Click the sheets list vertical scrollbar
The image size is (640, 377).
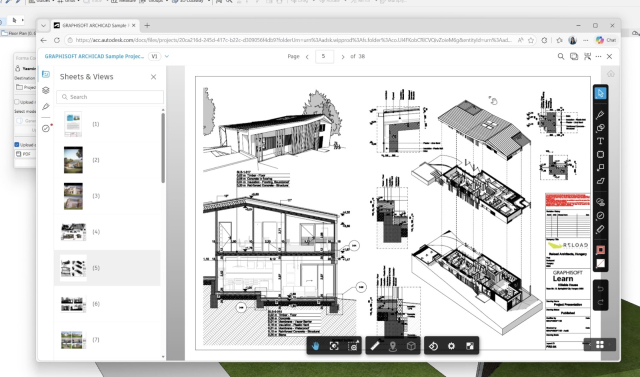(x=163, y=148)
